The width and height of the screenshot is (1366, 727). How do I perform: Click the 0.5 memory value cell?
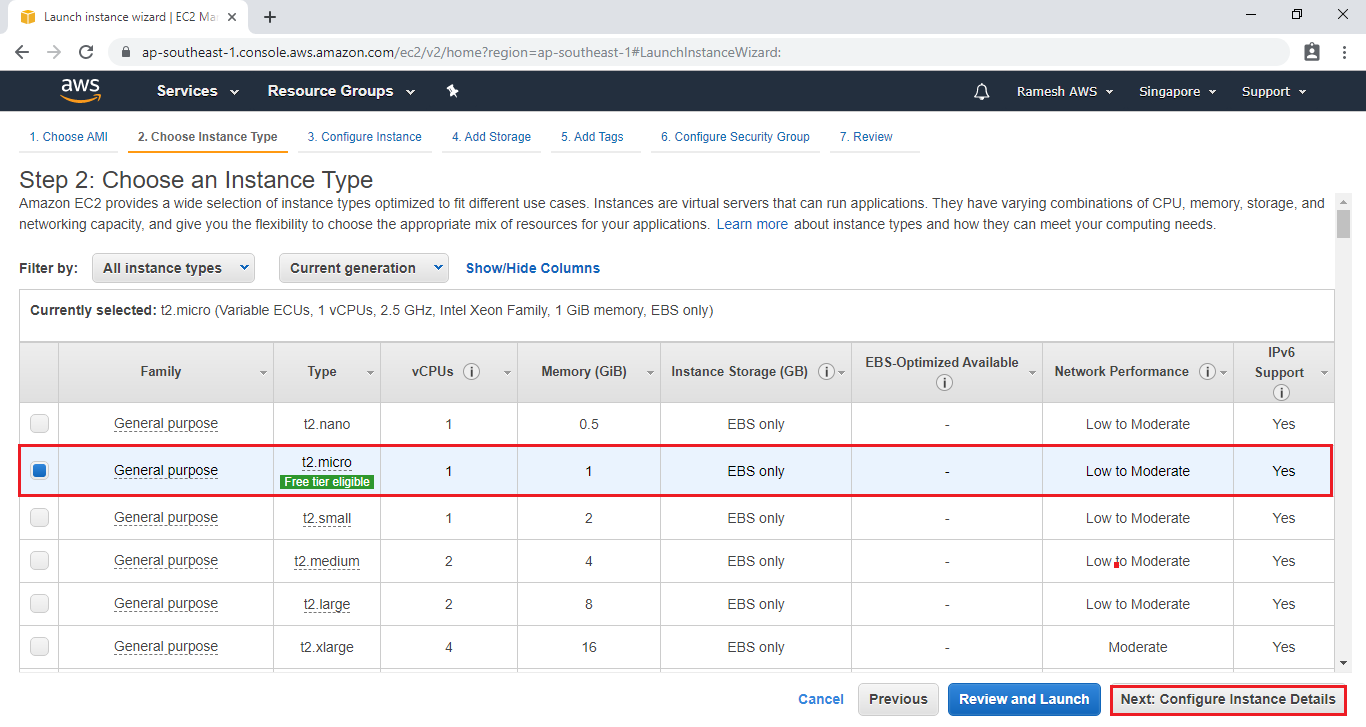[589, 424]
